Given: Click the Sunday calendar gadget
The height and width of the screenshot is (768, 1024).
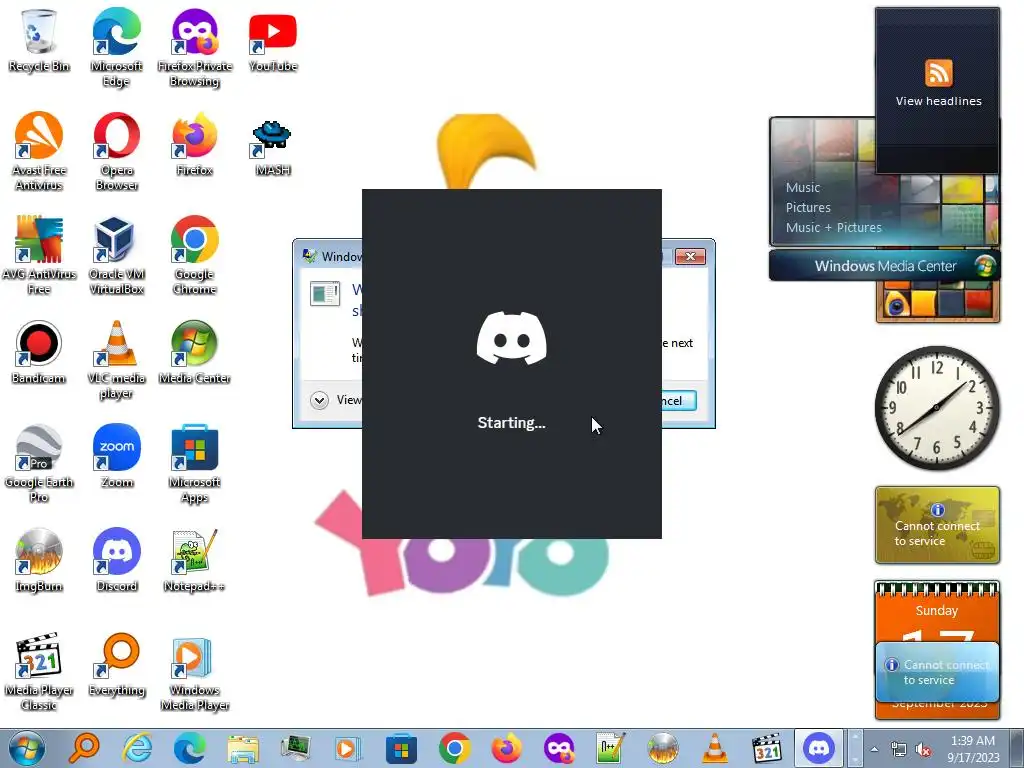Looking at the screenshot, I should pos(937,611).
